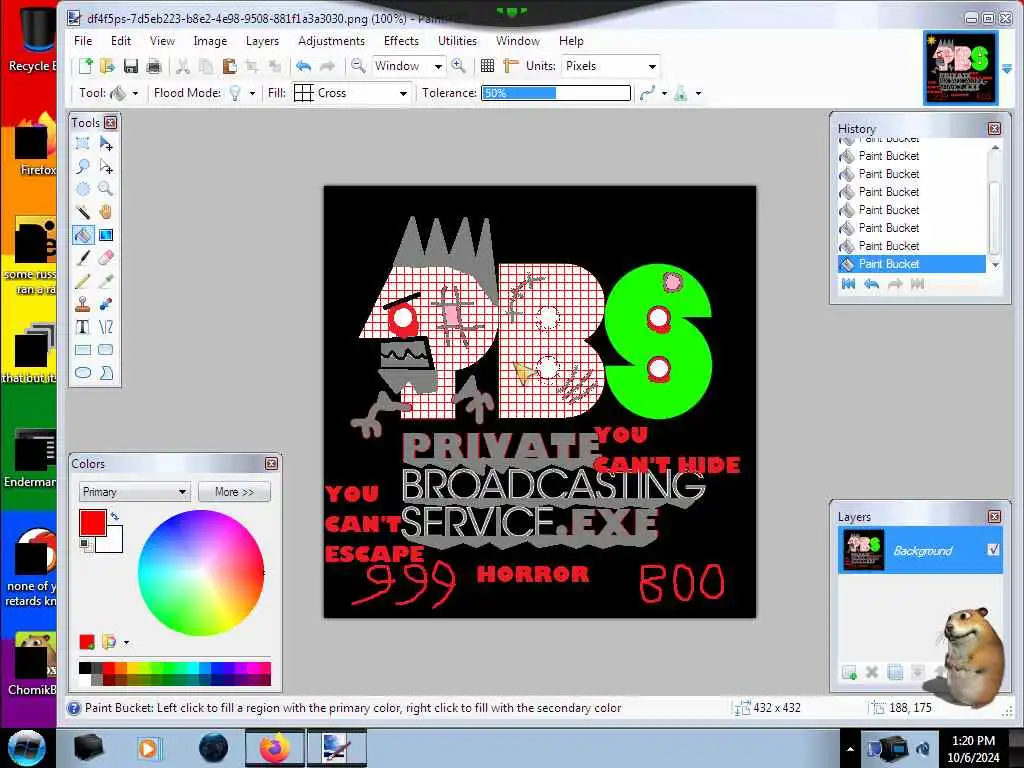
Task: Toggle the pixel grid toolbar button
Action: [487, 65]
